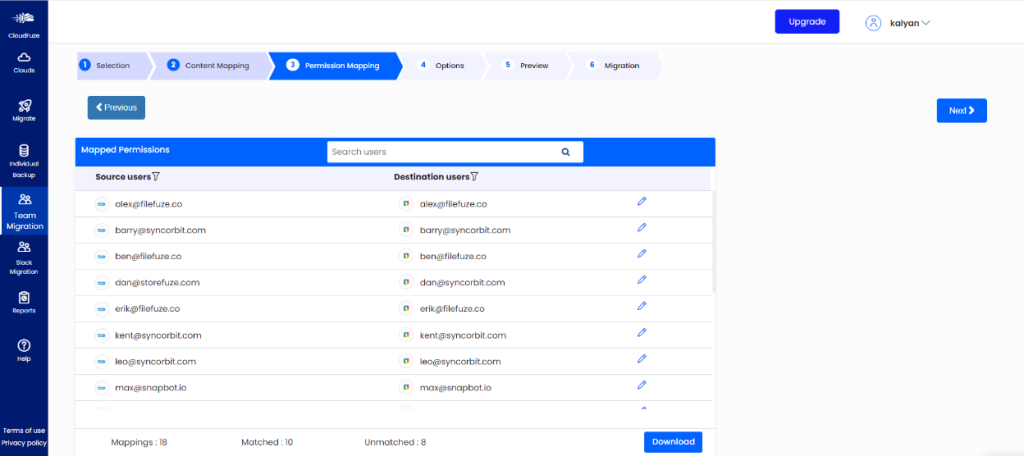The image size is (1024, 456).
Task: Select step 3 Permission Mapping
Action: (334, 65)
